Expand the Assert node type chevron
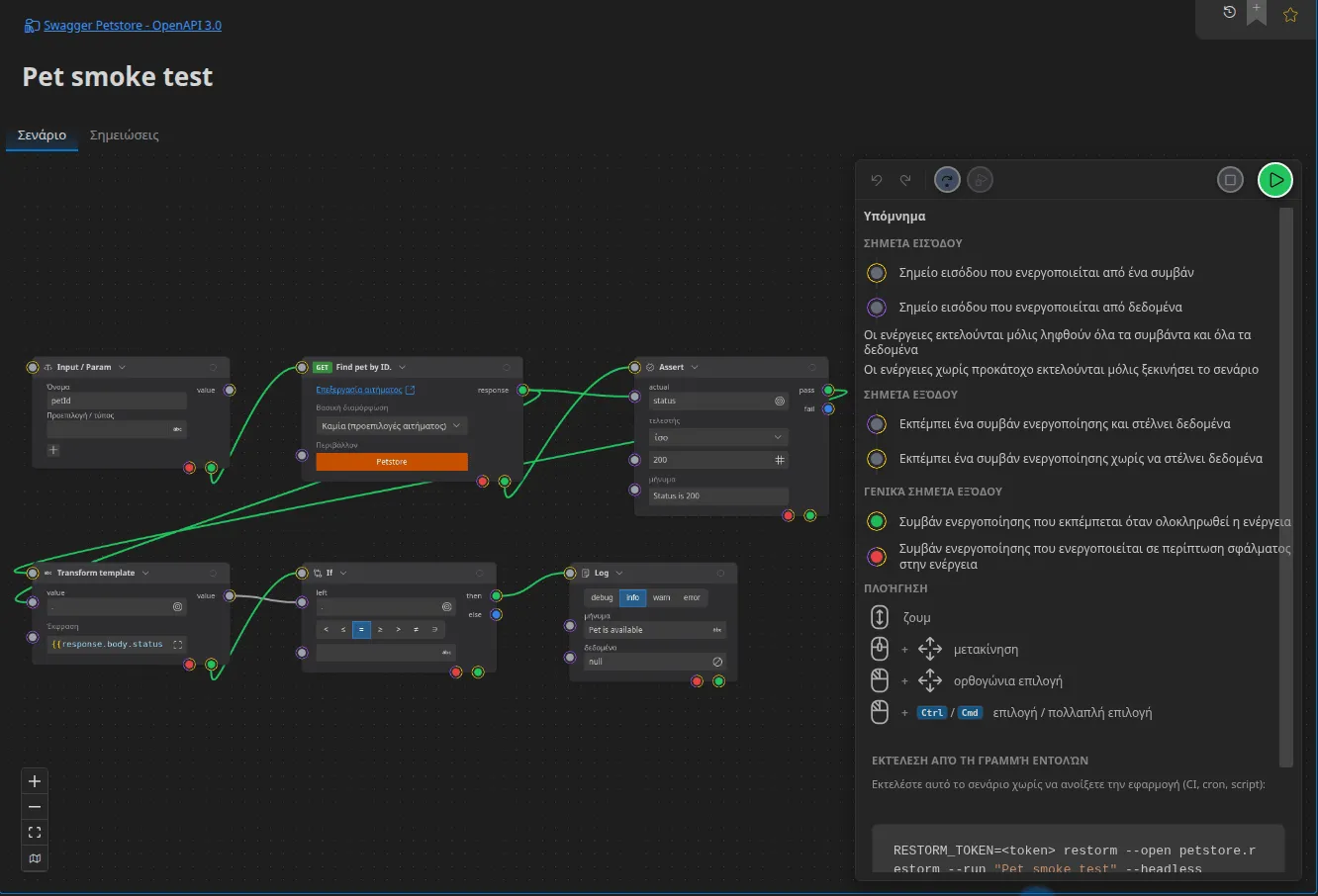The image size is (1318, 896). pyautogui.click(x=695, y=367)
